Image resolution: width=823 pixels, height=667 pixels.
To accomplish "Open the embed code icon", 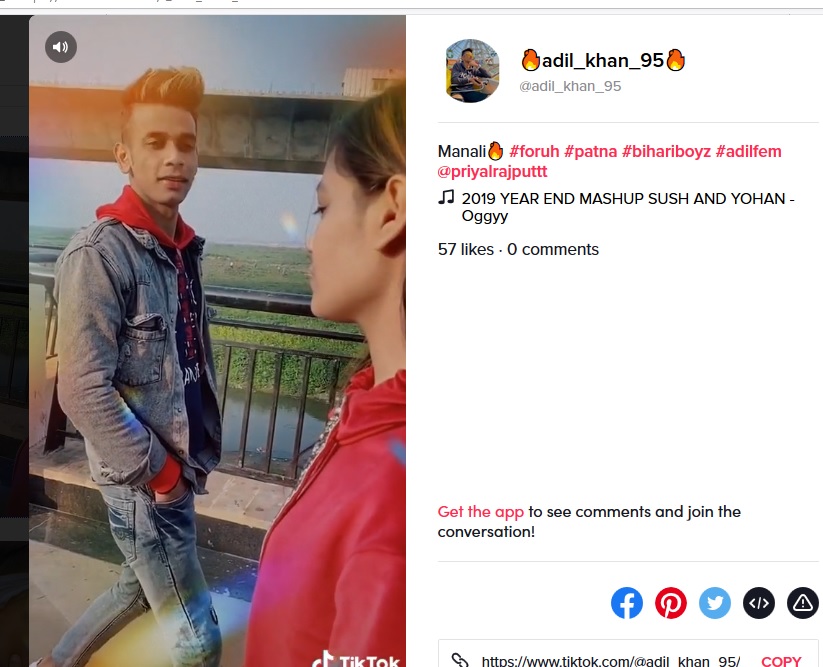I will [x=759, y=603].
